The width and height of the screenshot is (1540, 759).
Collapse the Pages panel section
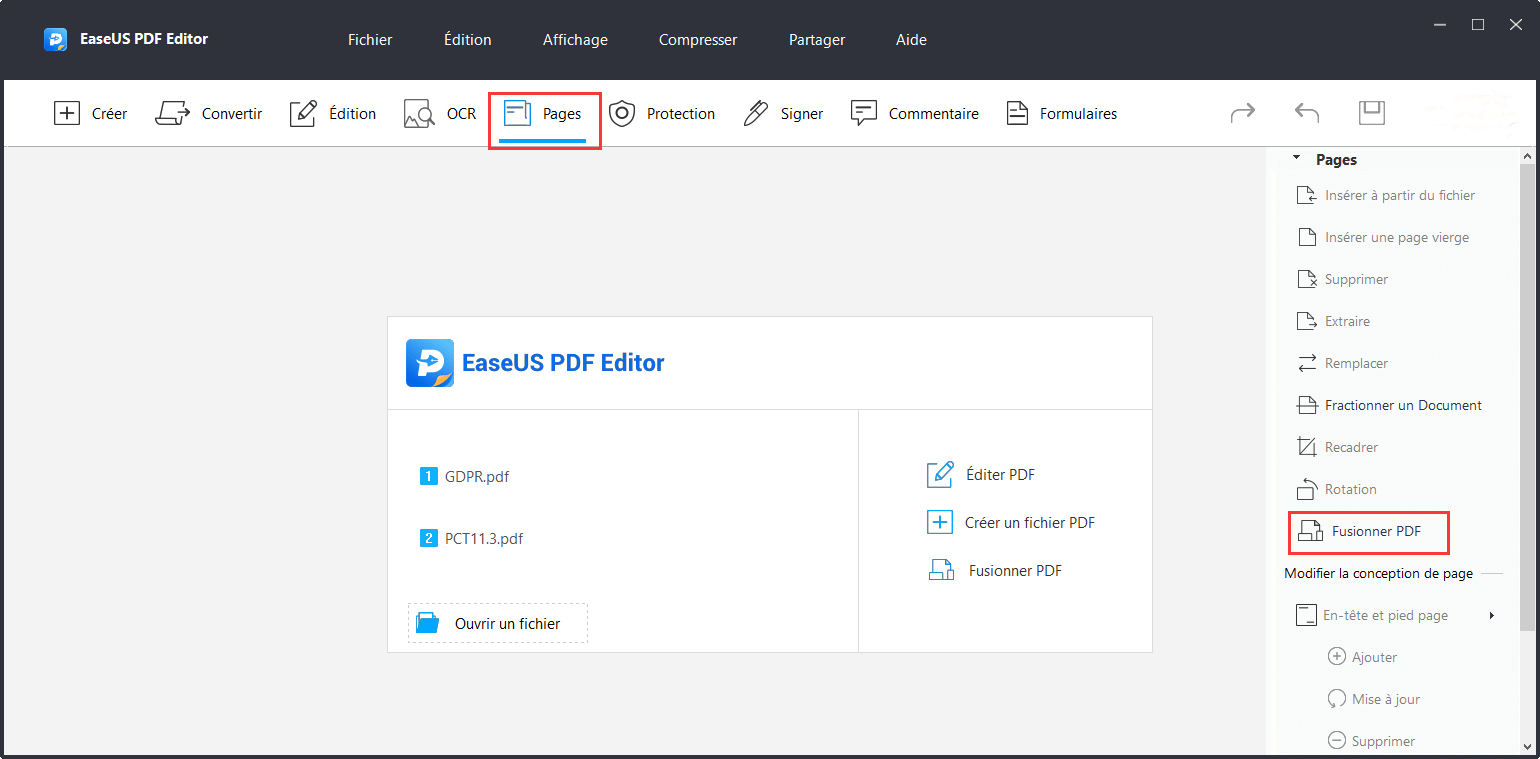pyautogui.click(x=1297, y=159)
